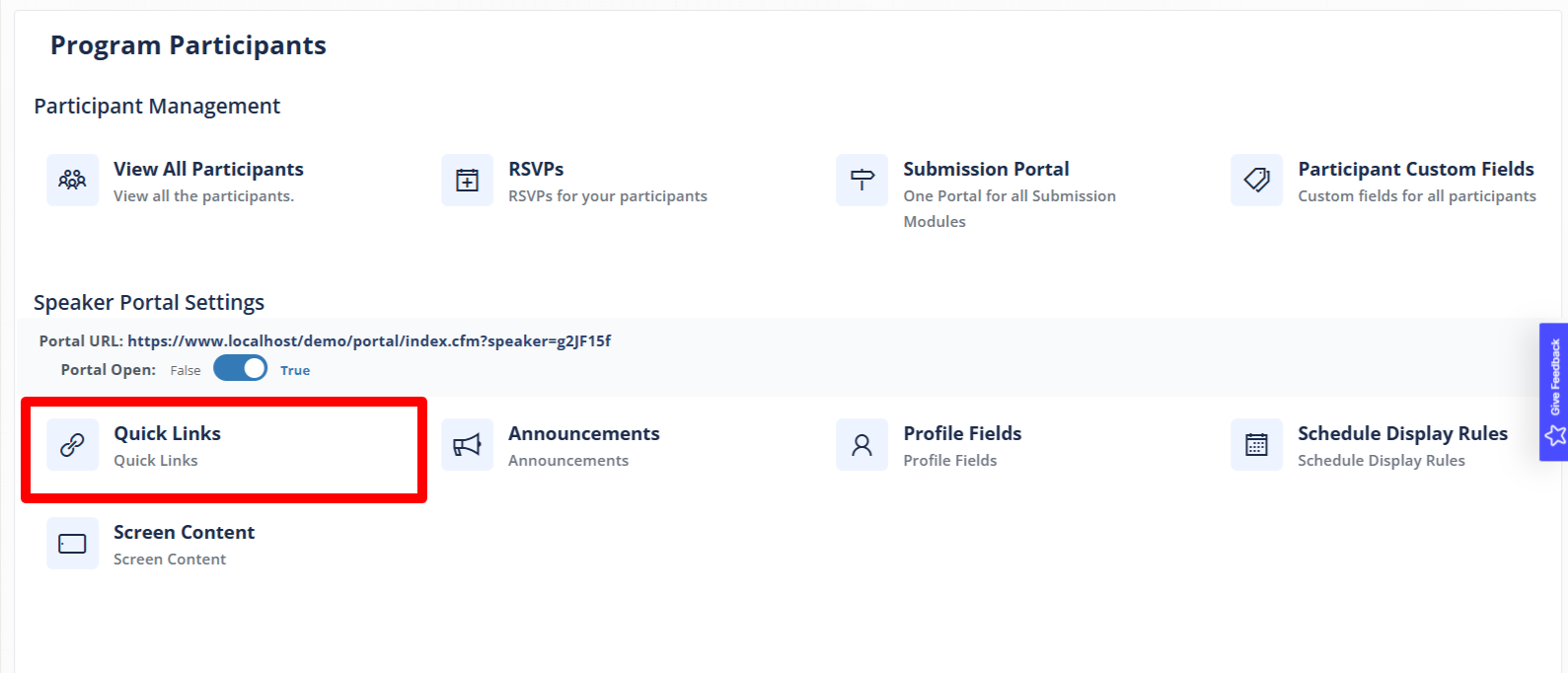This screenshot has height=673, width=1568.
Task: Open the RSVPs title link
Action: [x=536, y=170]
